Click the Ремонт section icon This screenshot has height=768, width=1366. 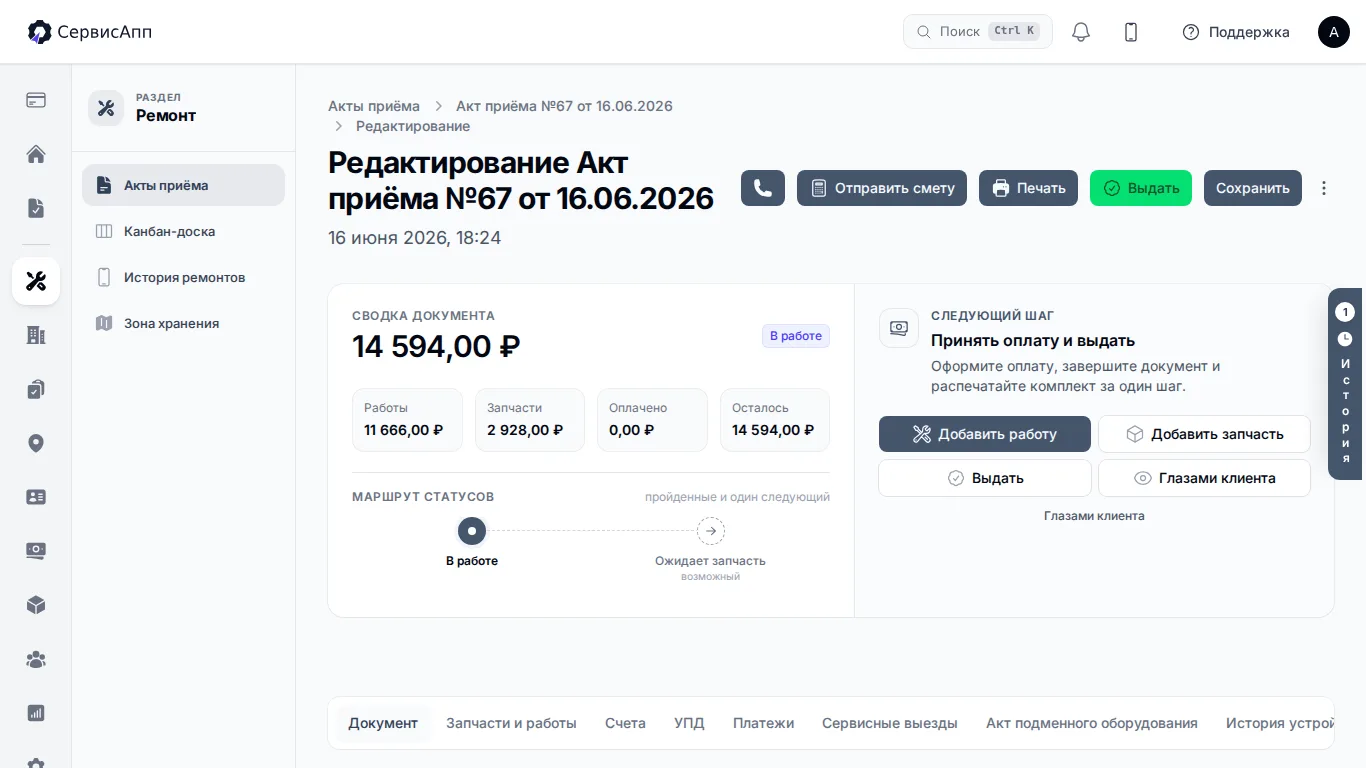tap(106, 108)
